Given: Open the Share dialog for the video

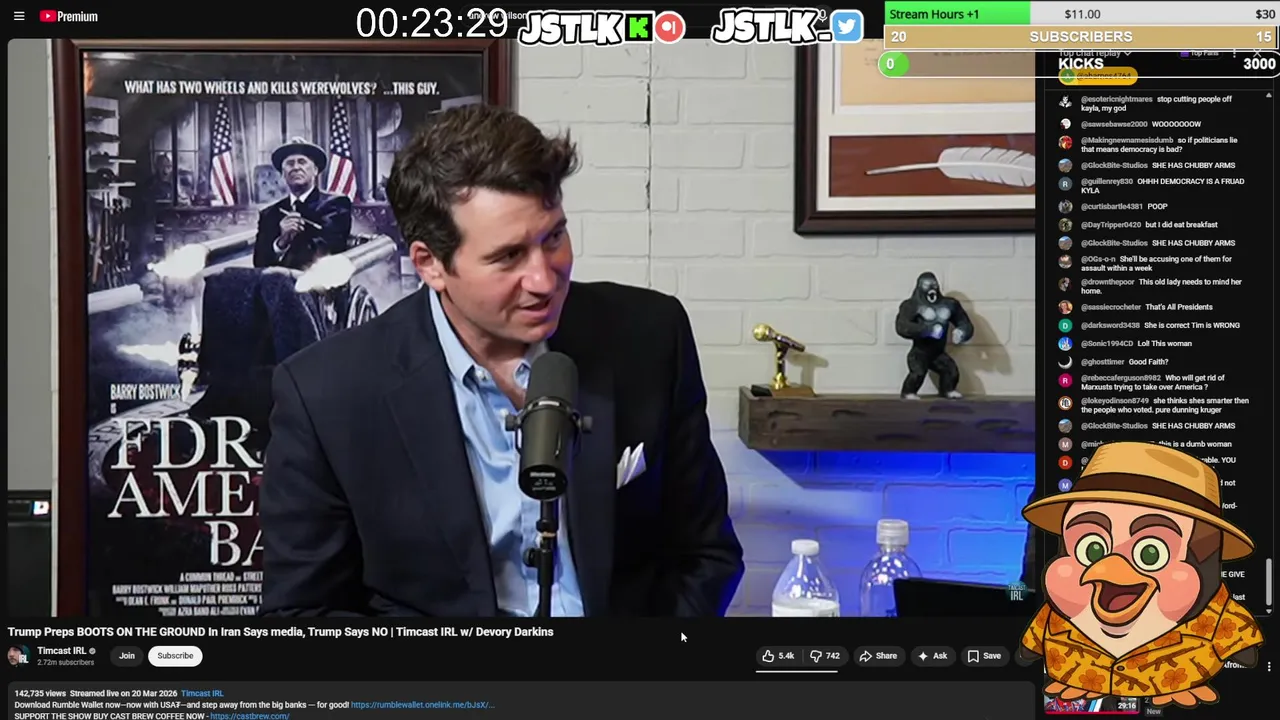Looking at the screenshot, I should (x=878, y=656).
